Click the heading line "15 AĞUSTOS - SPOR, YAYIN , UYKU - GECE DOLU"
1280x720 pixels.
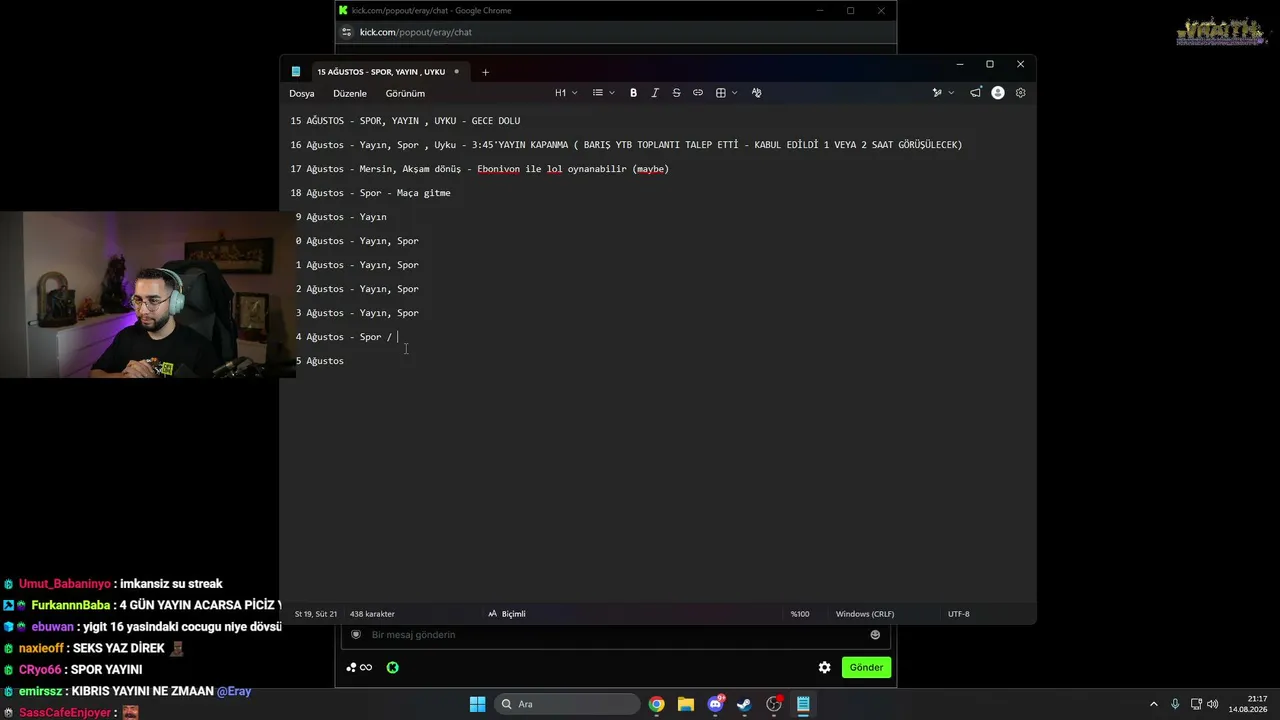(405, 121)
